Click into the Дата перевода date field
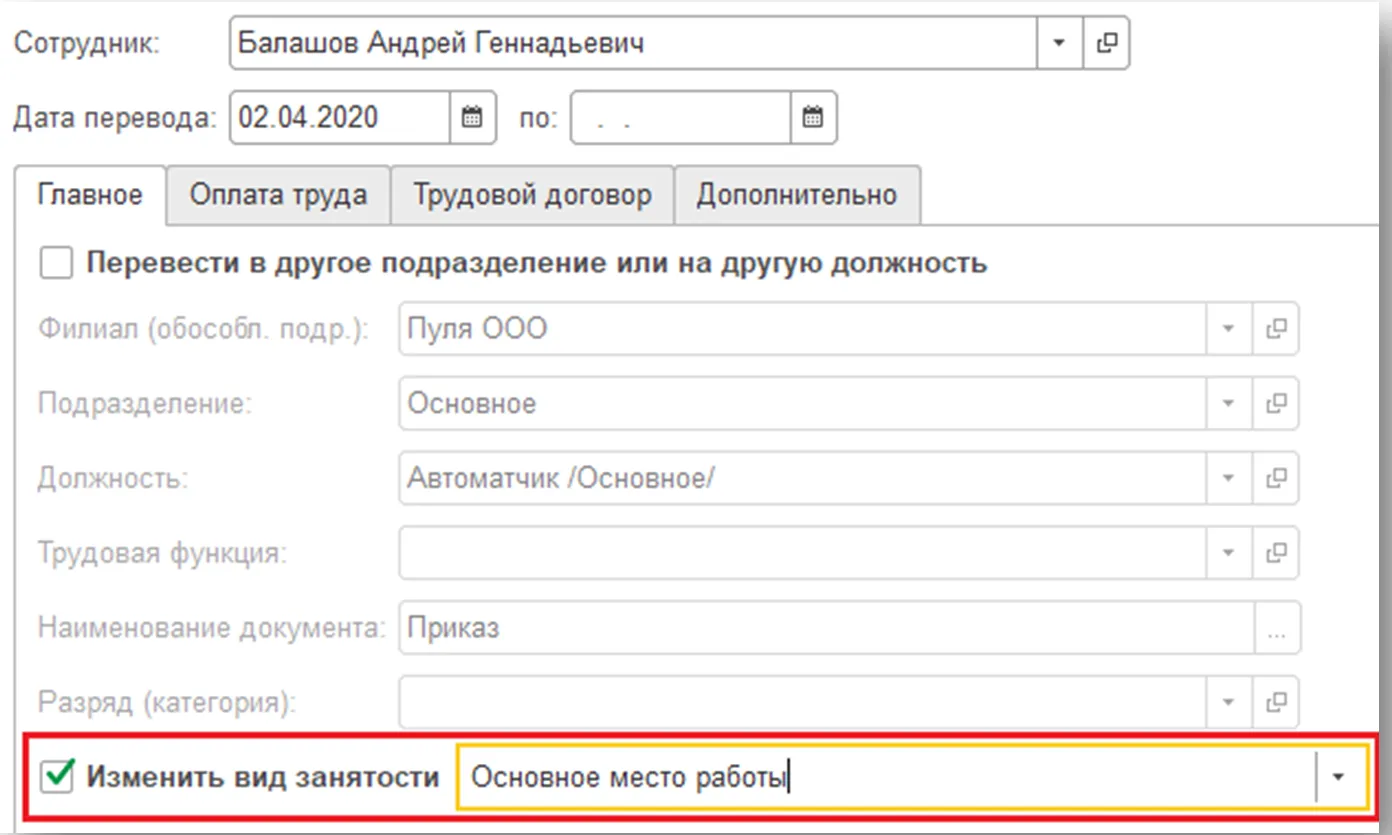 339,118
